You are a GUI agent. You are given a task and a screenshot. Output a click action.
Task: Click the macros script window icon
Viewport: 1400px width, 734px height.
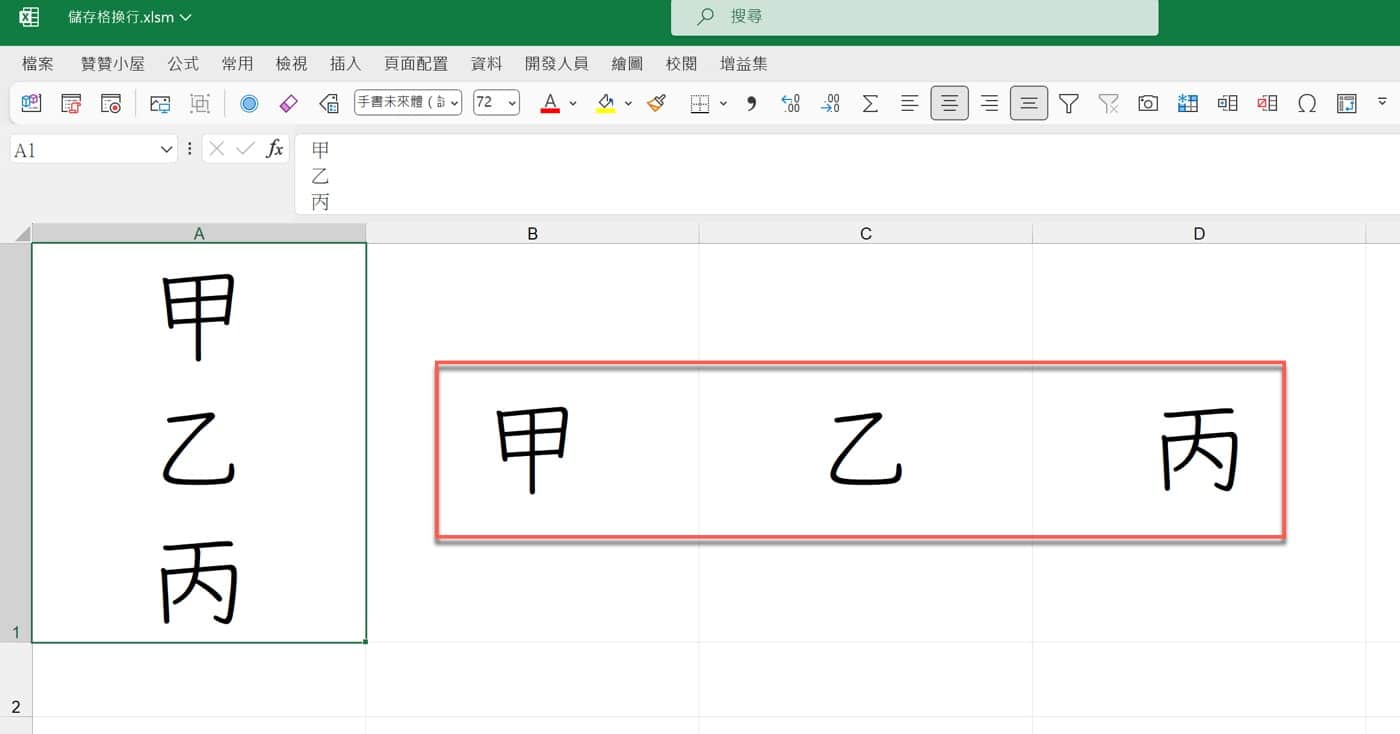pos(71,103)
